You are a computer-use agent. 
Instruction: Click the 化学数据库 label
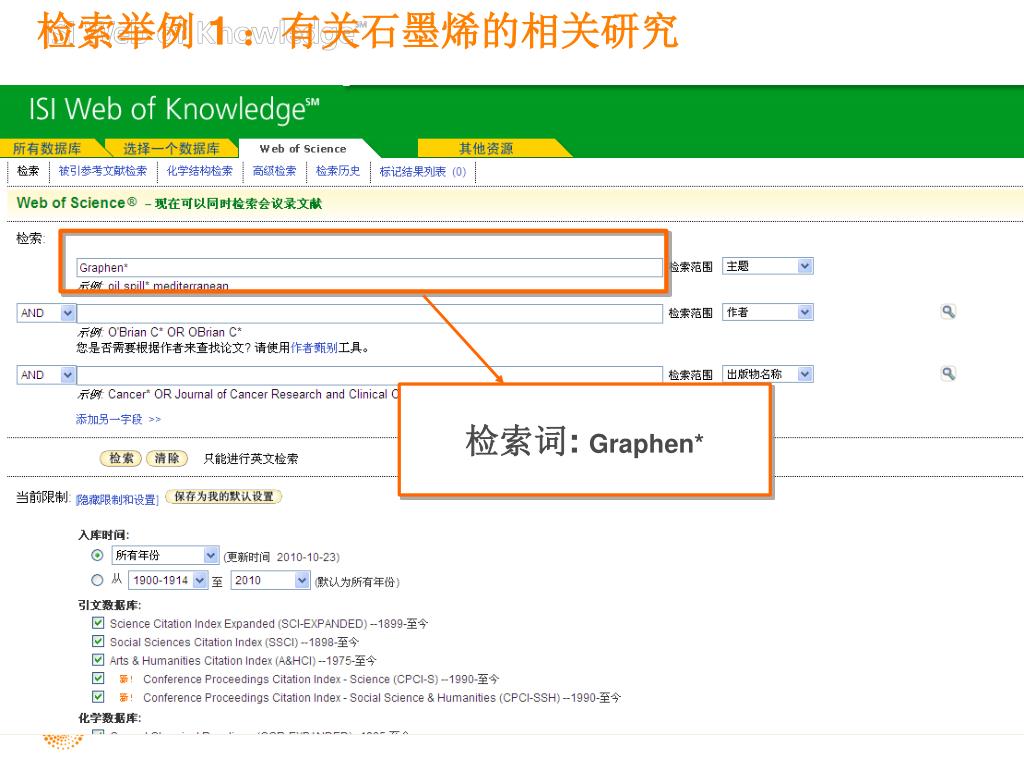(x=110, y=718)
